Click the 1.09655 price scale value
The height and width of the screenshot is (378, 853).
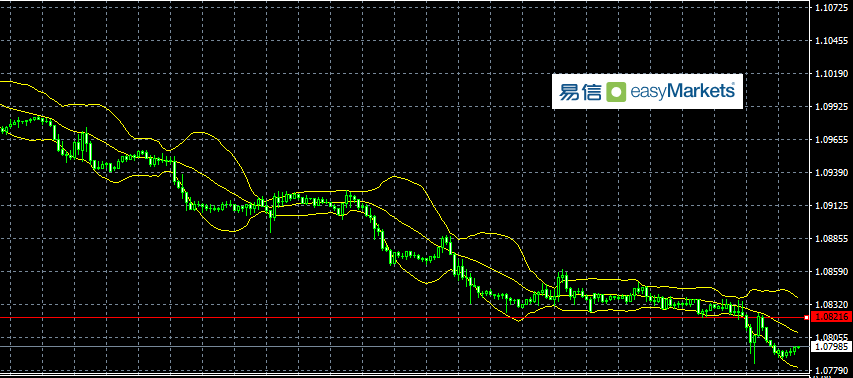click(x=831, y=140)
